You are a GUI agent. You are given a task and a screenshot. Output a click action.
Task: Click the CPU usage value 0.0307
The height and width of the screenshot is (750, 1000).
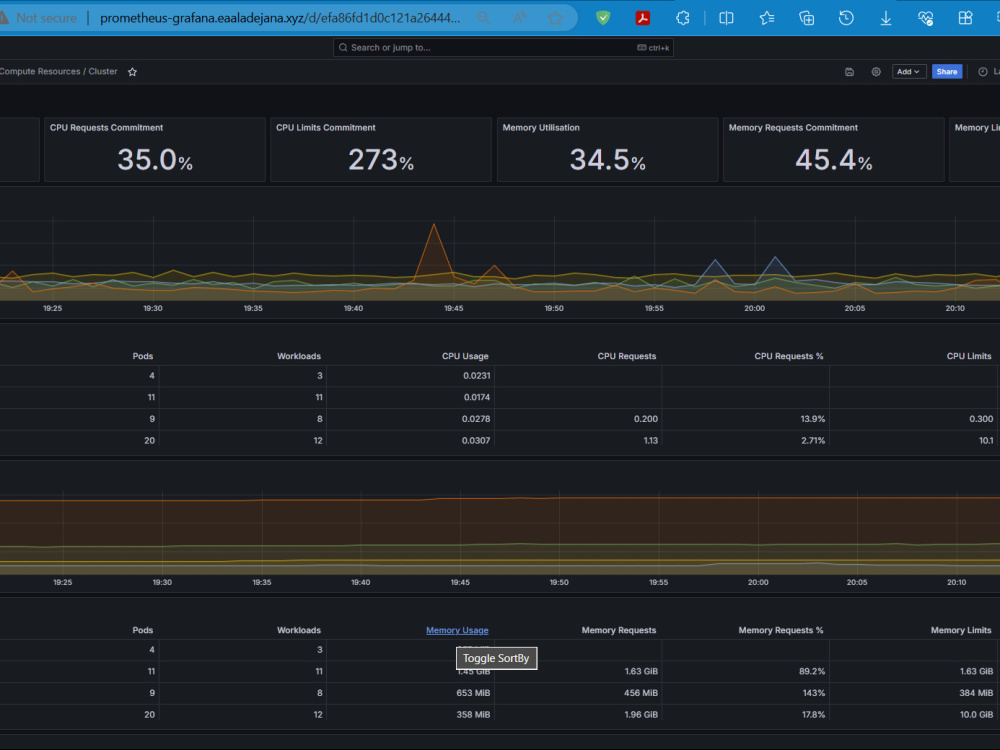point(476,441)
